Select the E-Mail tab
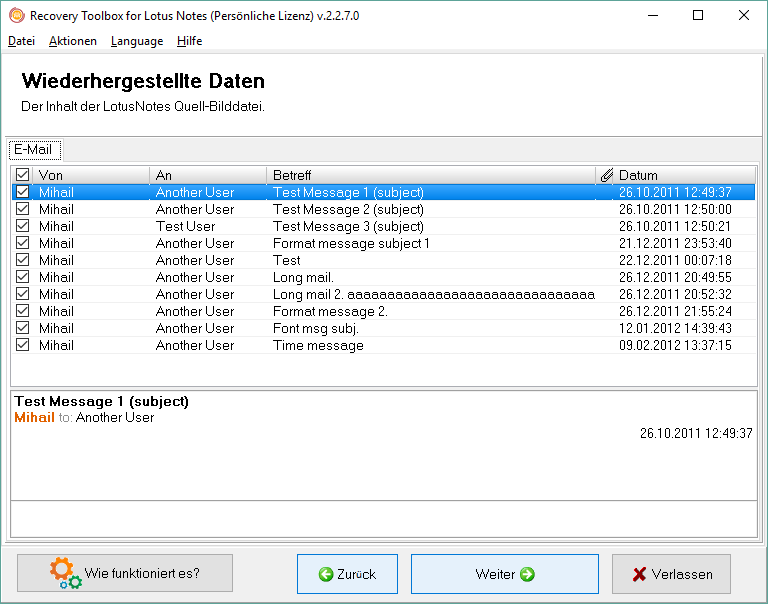 (x=34, y=149)
